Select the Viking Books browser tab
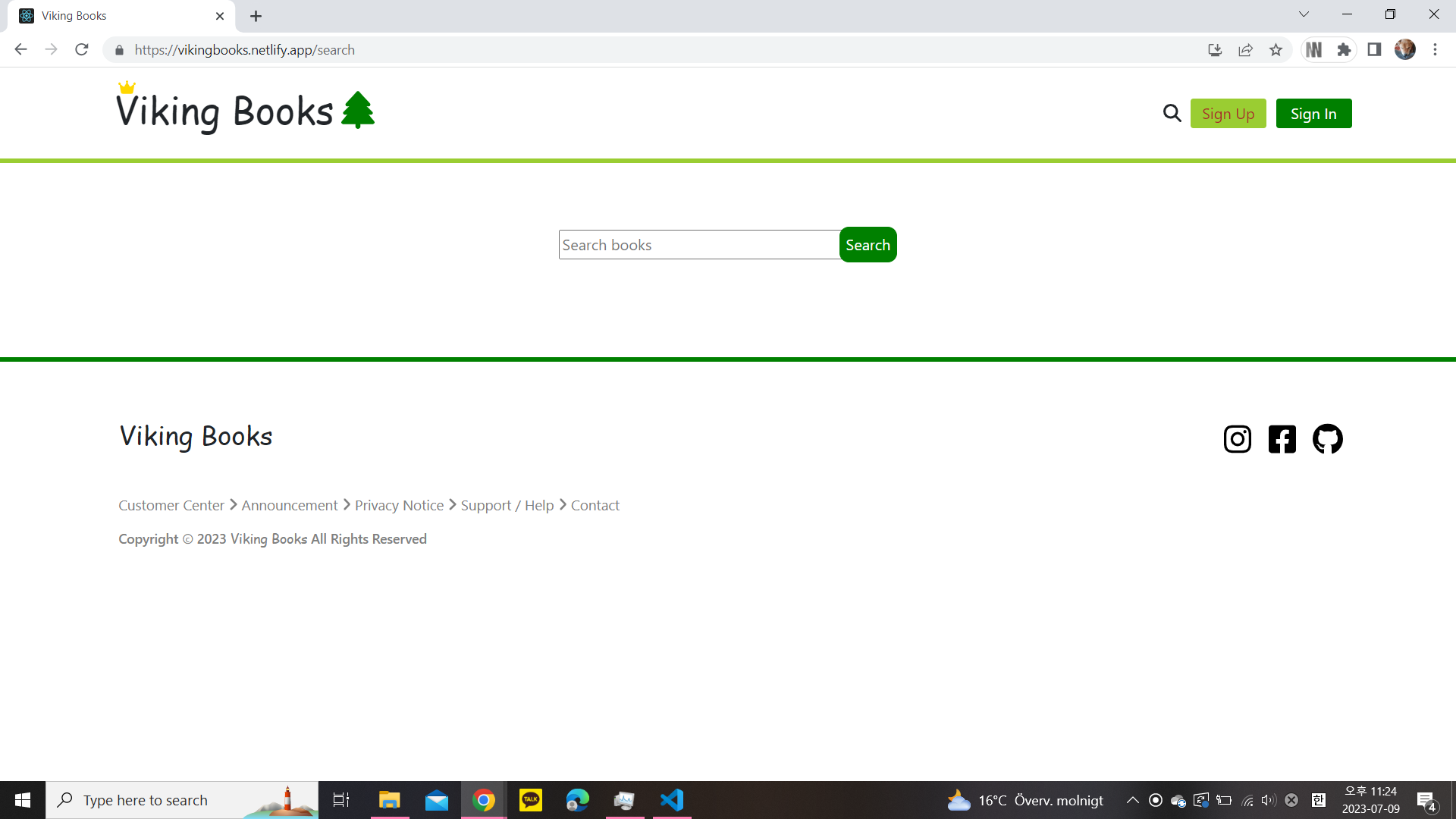The width and height of the screenshot is (1456, 819). tap(114, 16)
